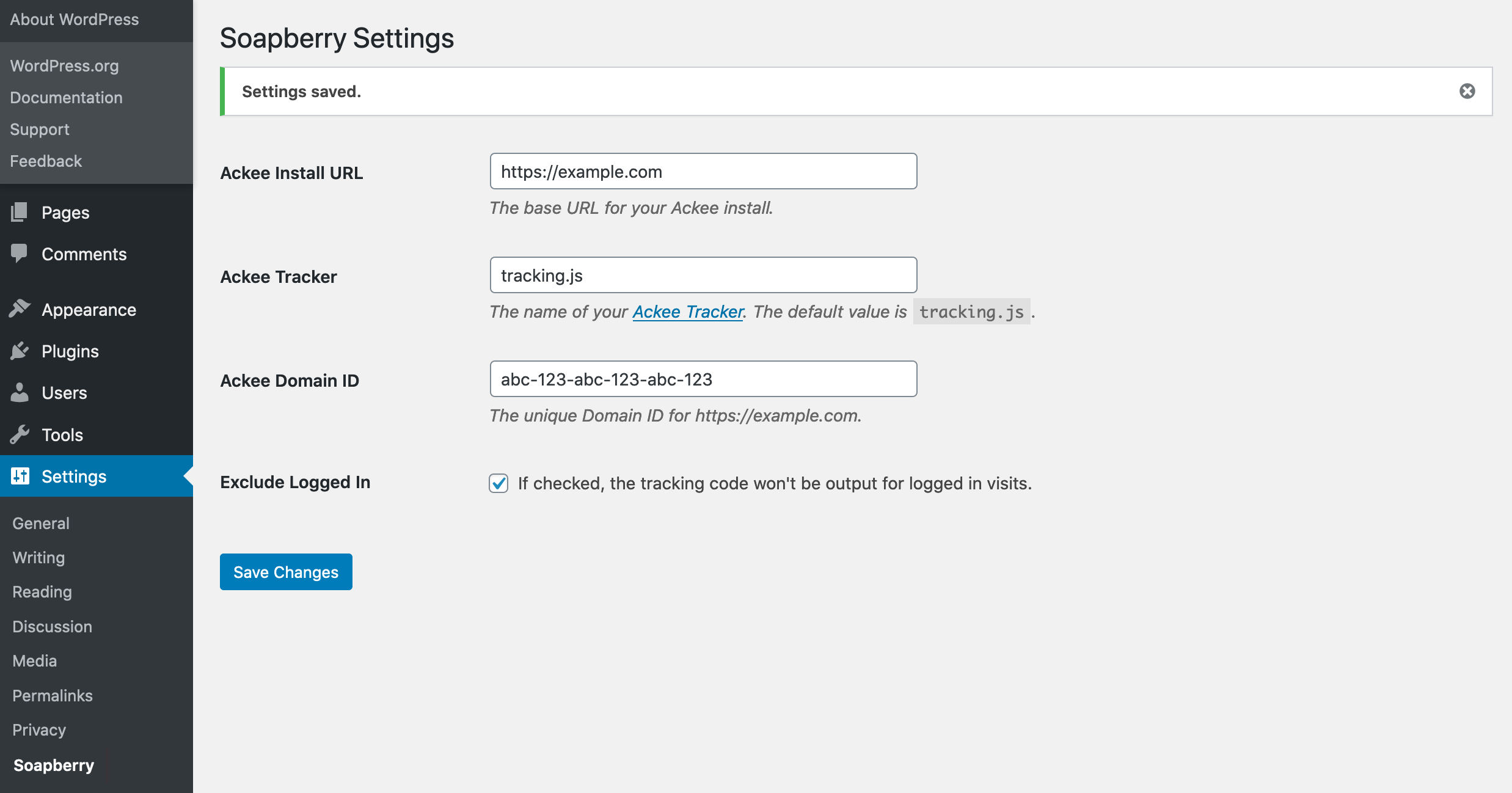The image size is (1512, 793).
Task: Dismiss the Settings saved notification
Action: click(1467, 91)
